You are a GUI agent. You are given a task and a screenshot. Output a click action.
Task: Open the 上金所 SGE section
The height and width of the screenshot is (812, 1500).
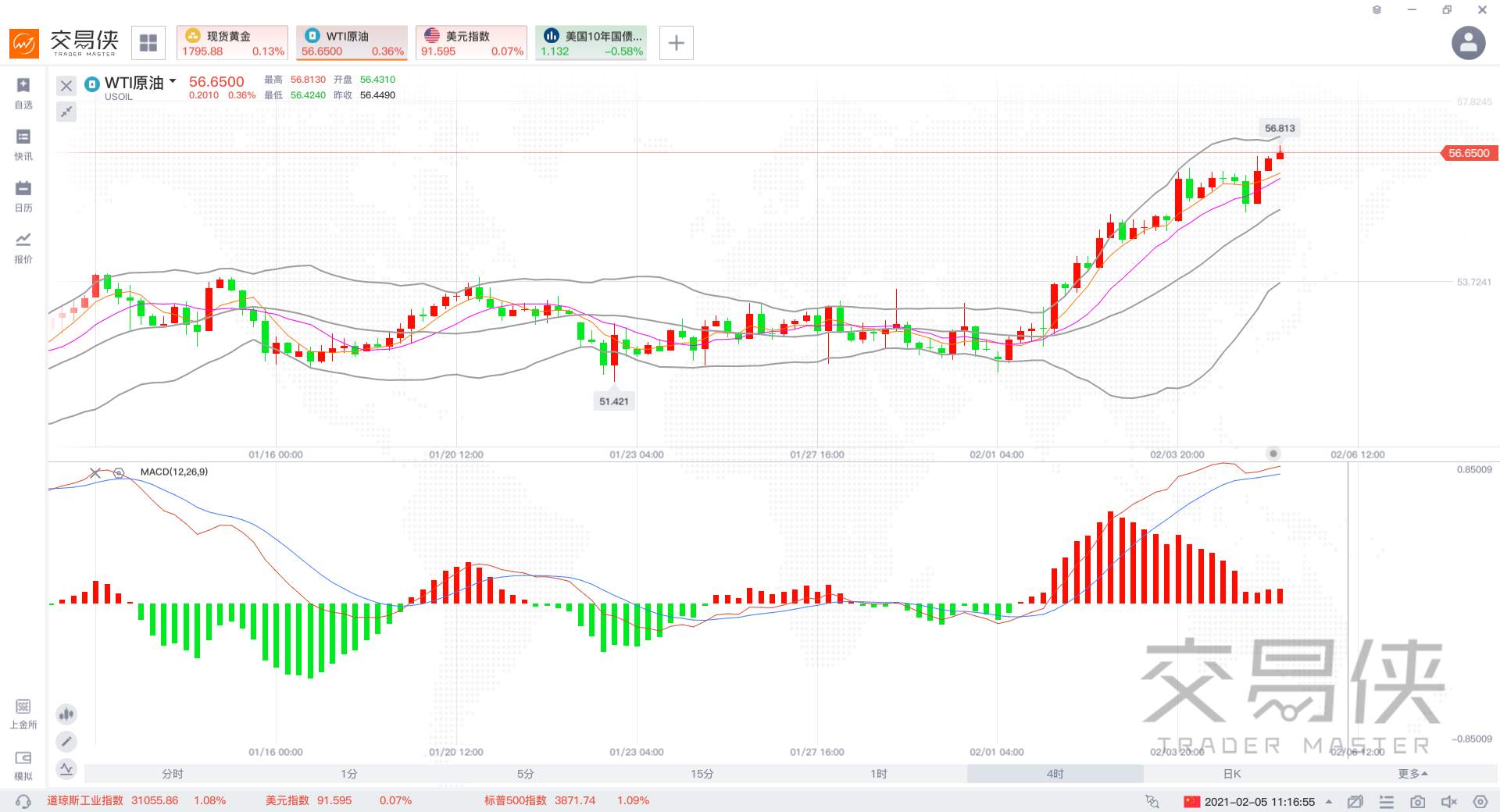point(23,714)
